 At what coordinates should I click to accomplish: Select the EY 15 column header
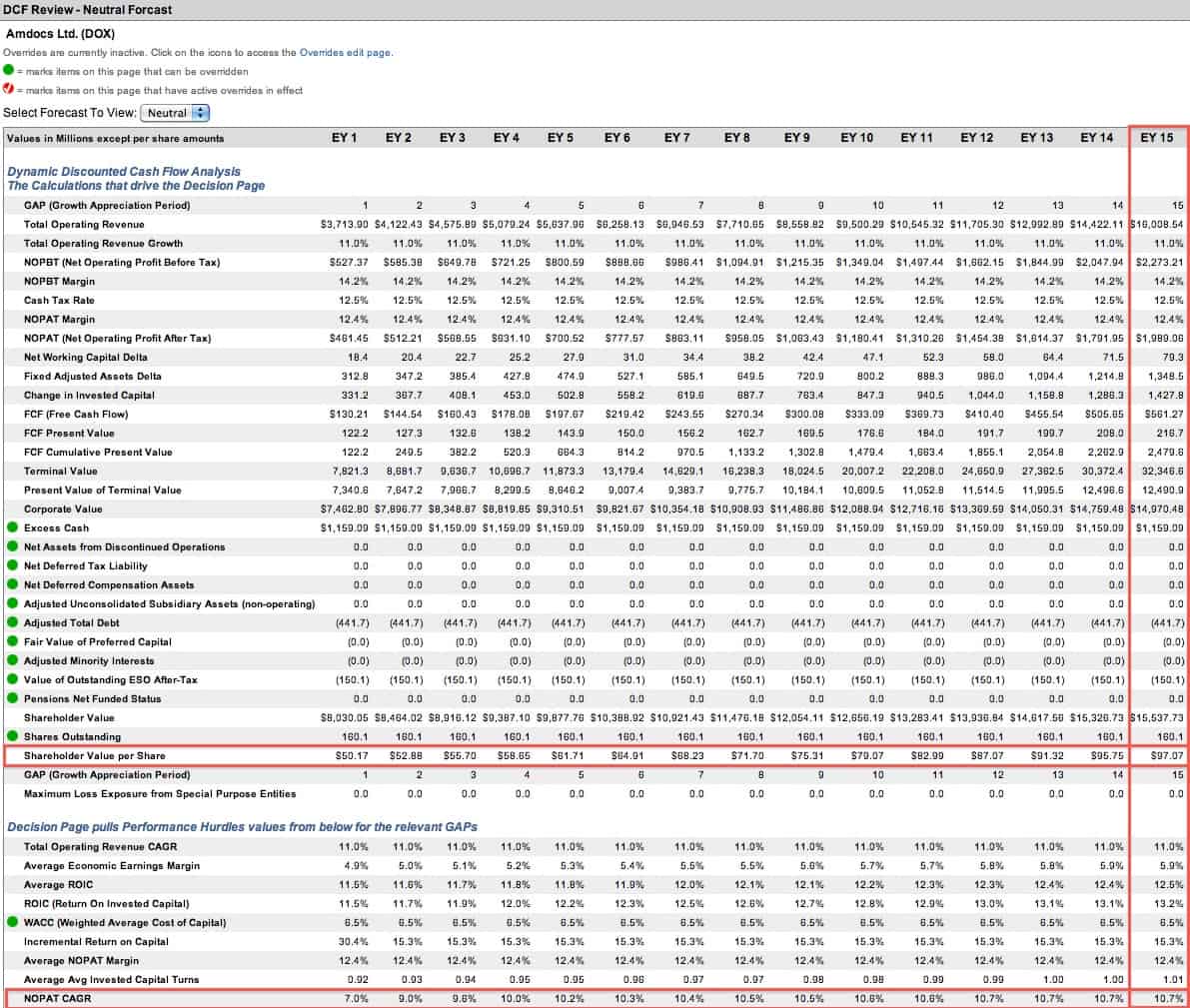(x=1157, y=138)
